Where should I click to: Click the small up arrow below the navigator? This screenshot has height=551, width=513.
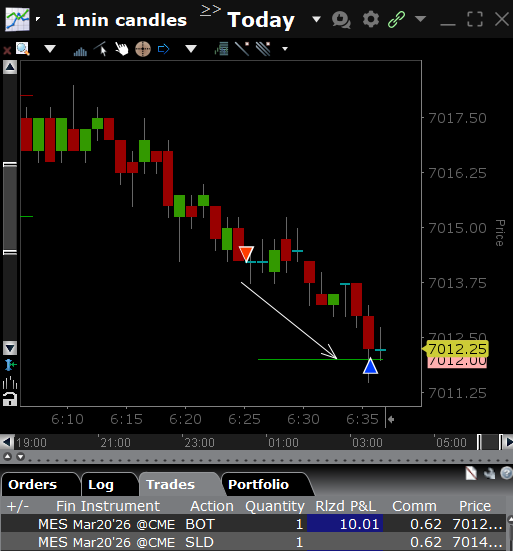click(x=7, y=456)
